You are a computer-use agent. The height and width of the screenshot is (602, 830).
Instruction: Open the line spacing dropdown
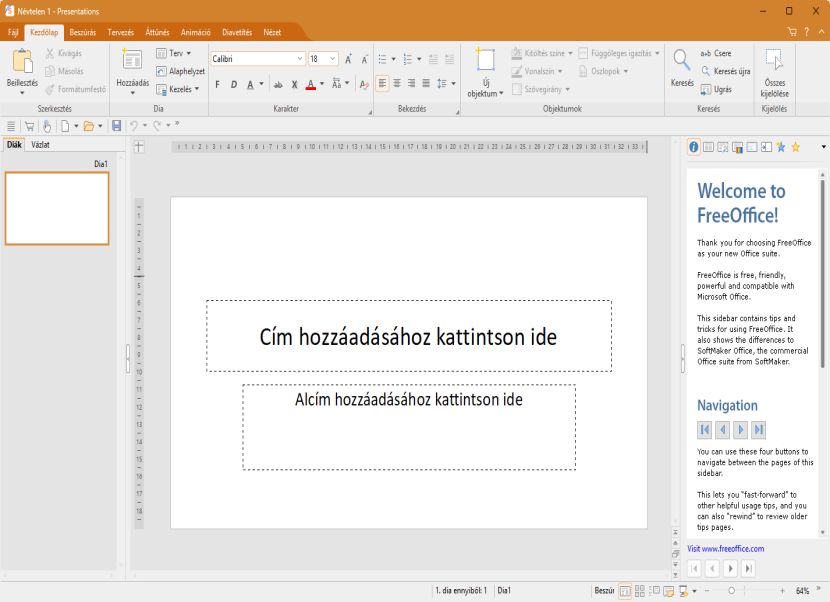point(453,84)
